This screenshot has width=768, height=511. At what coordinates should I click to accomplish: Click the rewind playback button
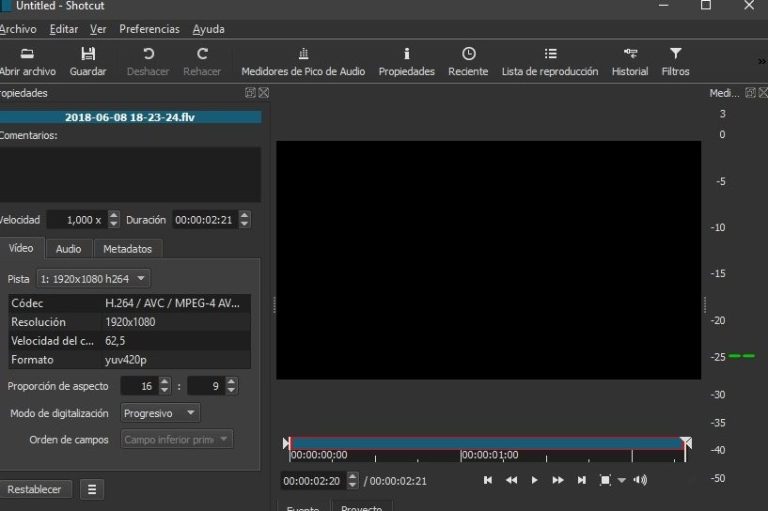[511, 480]
